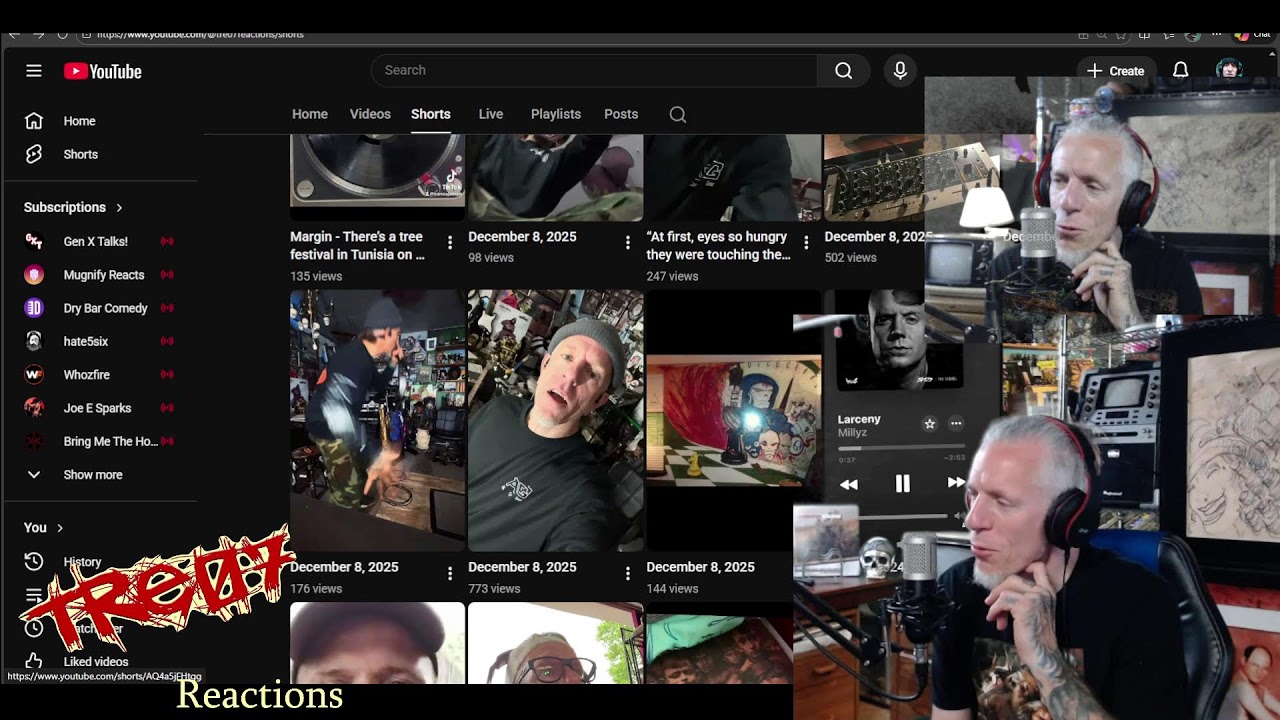This screenshot has height=720, width=1280.
Task: Open the YouTube hamburger guide menu
Action: coord(34,71)
